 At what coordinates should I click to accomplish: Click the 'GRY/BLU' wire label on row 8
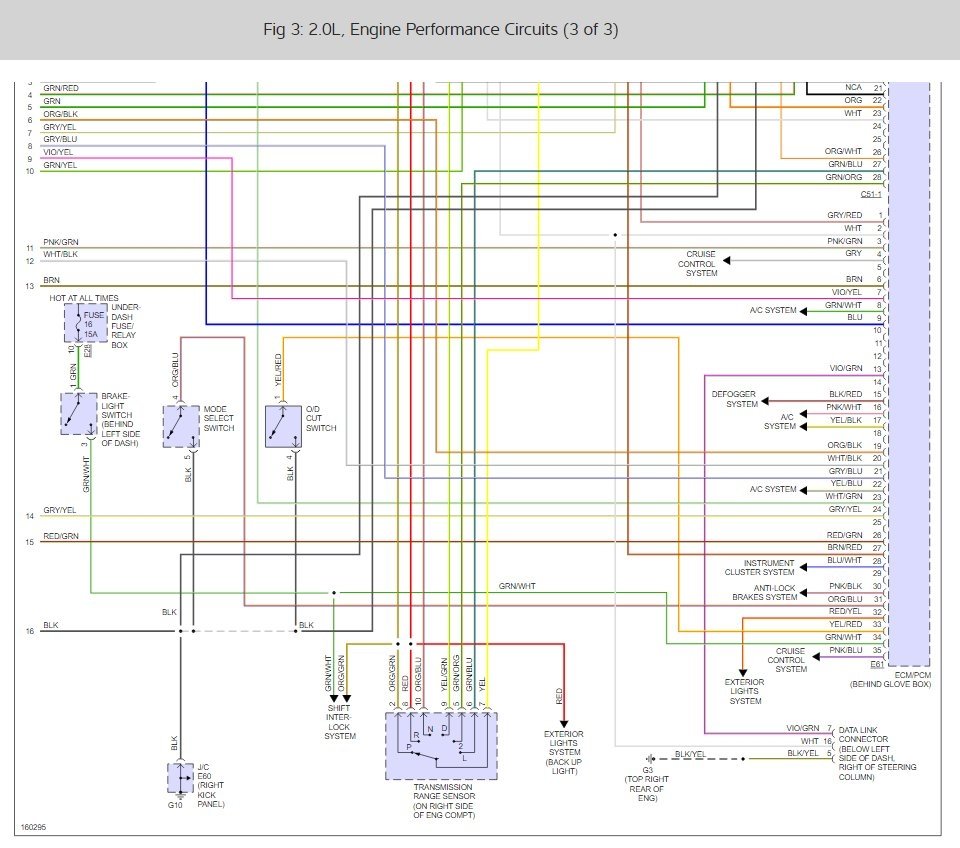click(x=60, y=139)
